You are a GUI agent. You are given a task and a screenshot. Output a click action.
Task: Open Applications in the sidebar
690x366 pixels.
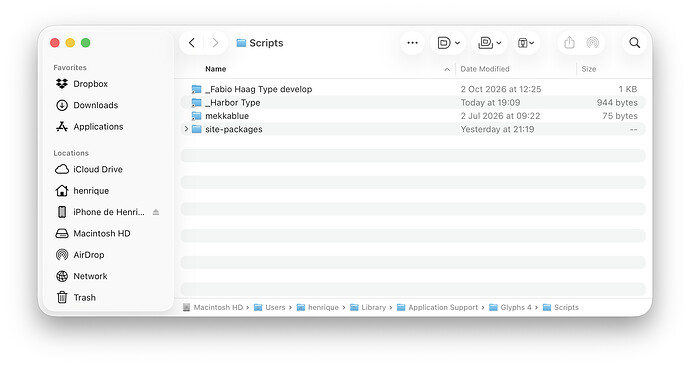click(x=89, y=127)
